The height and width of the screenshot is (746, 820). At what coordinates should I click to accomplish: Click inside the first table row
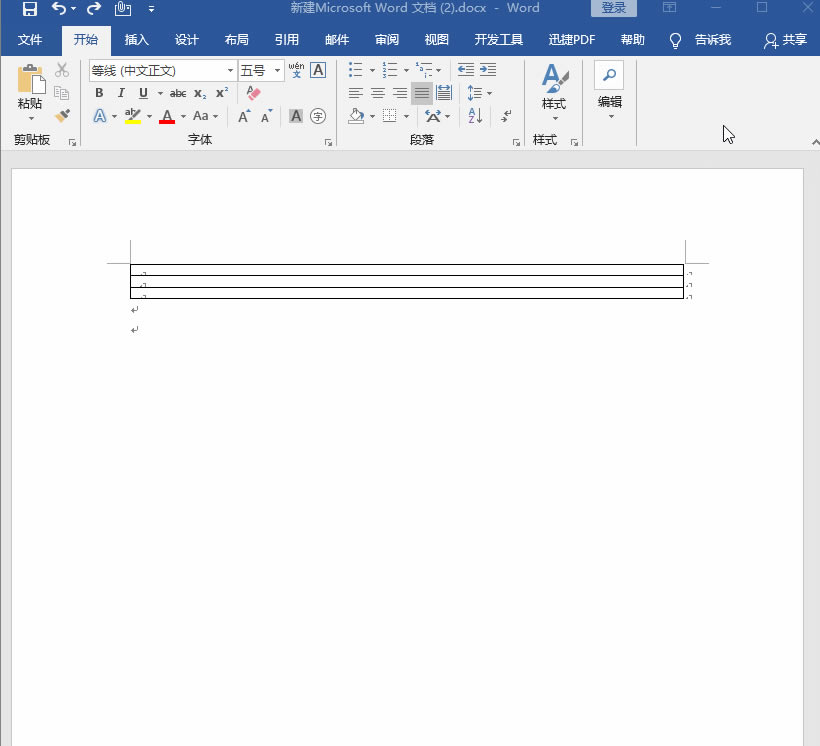tap(400, 270)
